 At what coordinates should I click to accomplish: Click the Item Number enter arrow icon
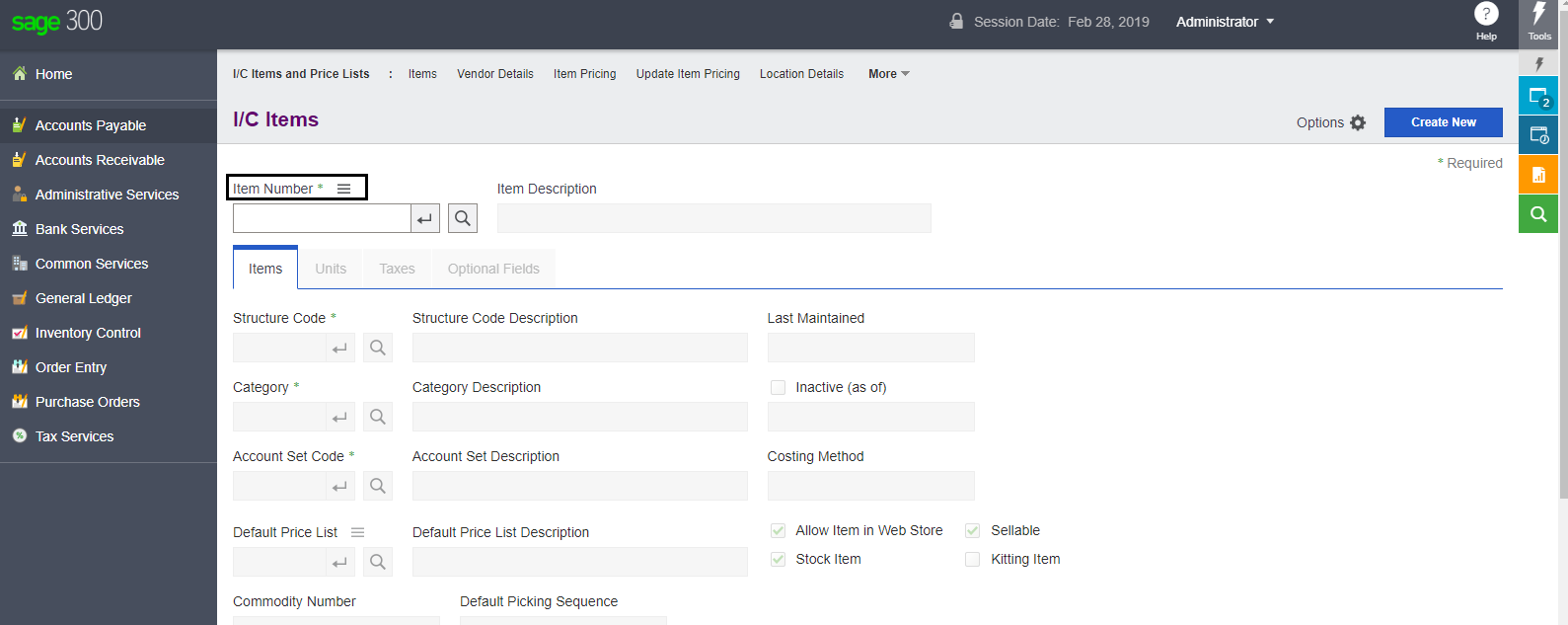[x=424, y=218]
